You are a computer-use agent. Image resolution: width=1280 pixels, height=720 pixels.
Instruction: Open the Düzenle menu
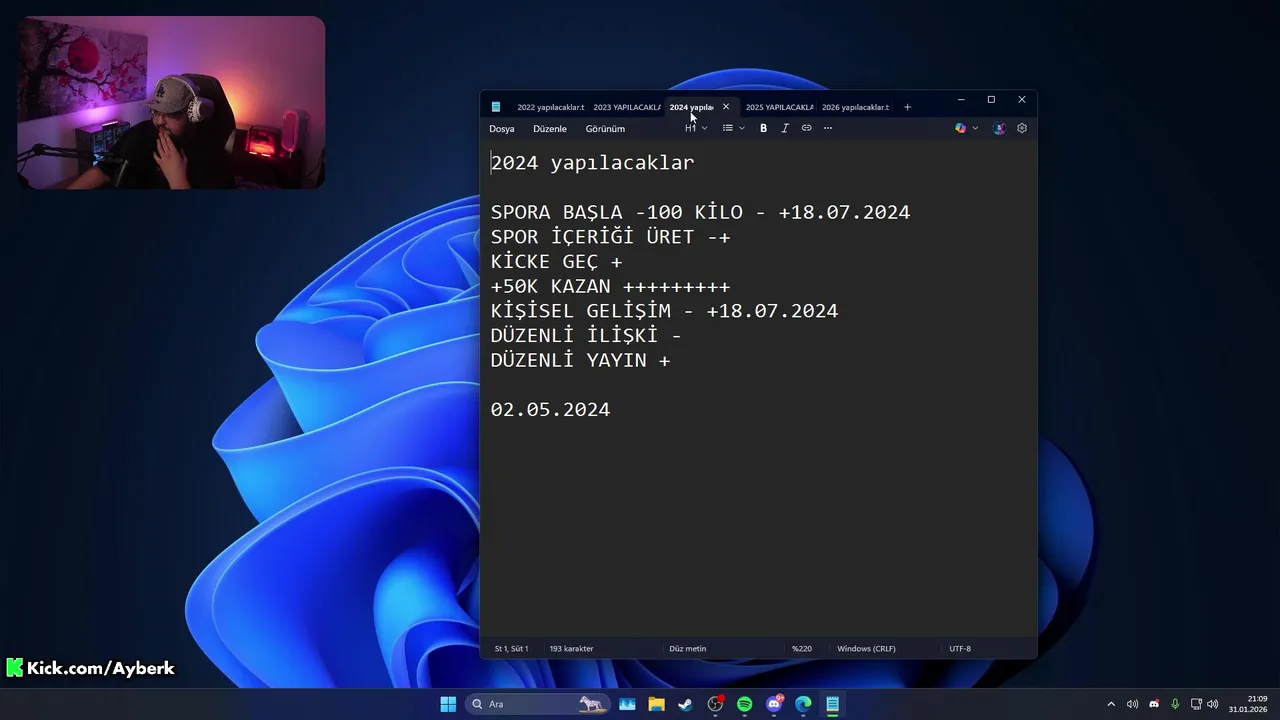(x=550, y=129)
